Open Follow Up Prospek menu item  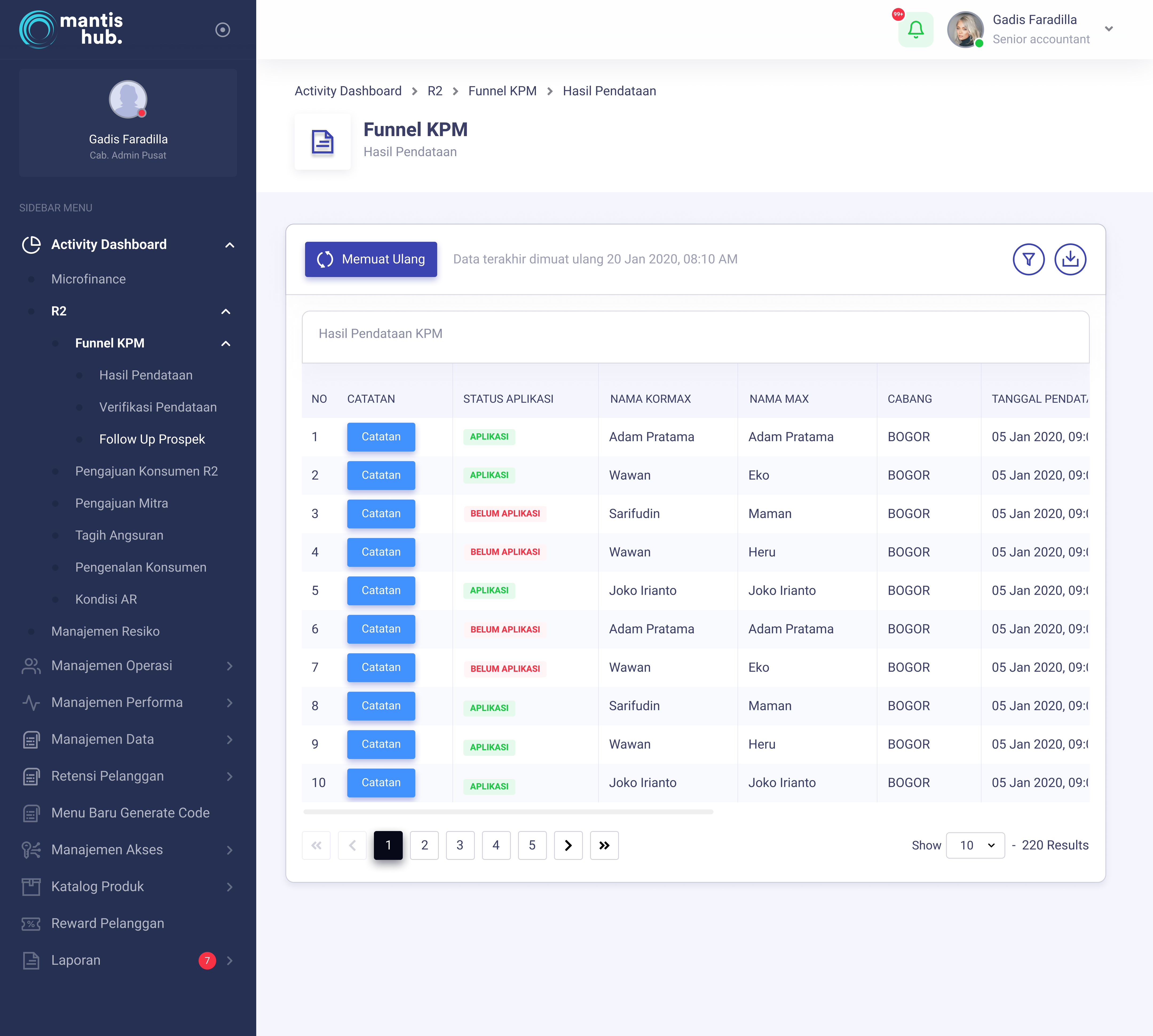152,439
